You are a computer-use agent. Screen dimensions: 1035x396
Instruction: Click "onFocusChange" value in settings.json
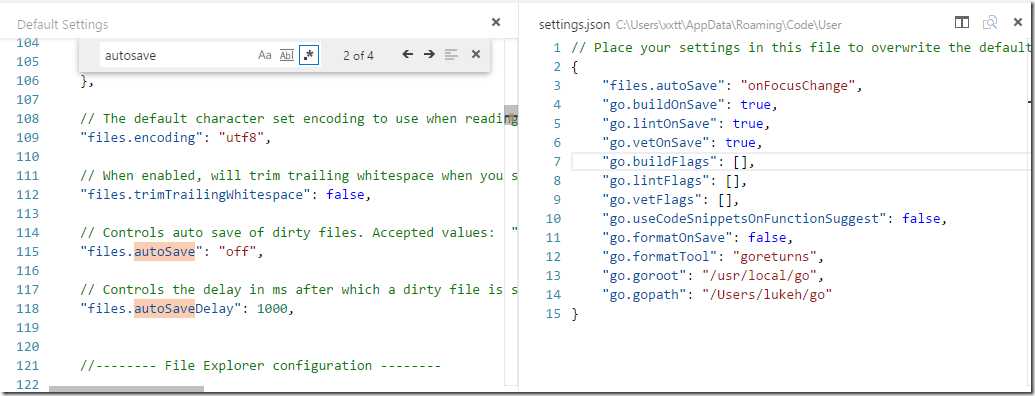coord(797,86)
